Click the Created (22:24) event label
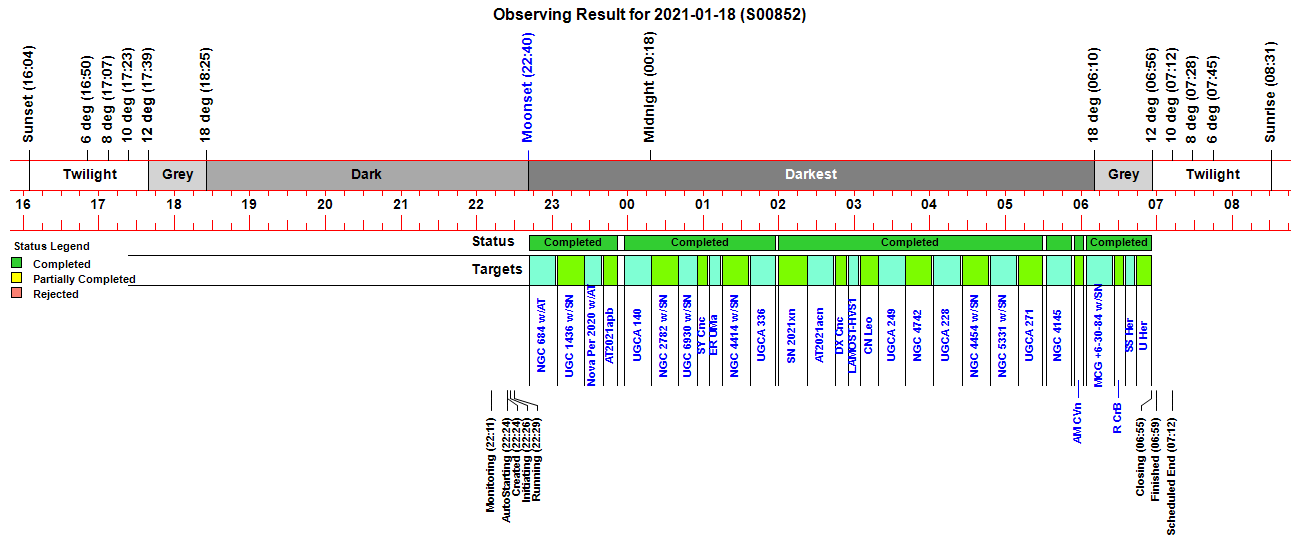Viewport: 1300px width, 560px height. (x=517, y=456)
